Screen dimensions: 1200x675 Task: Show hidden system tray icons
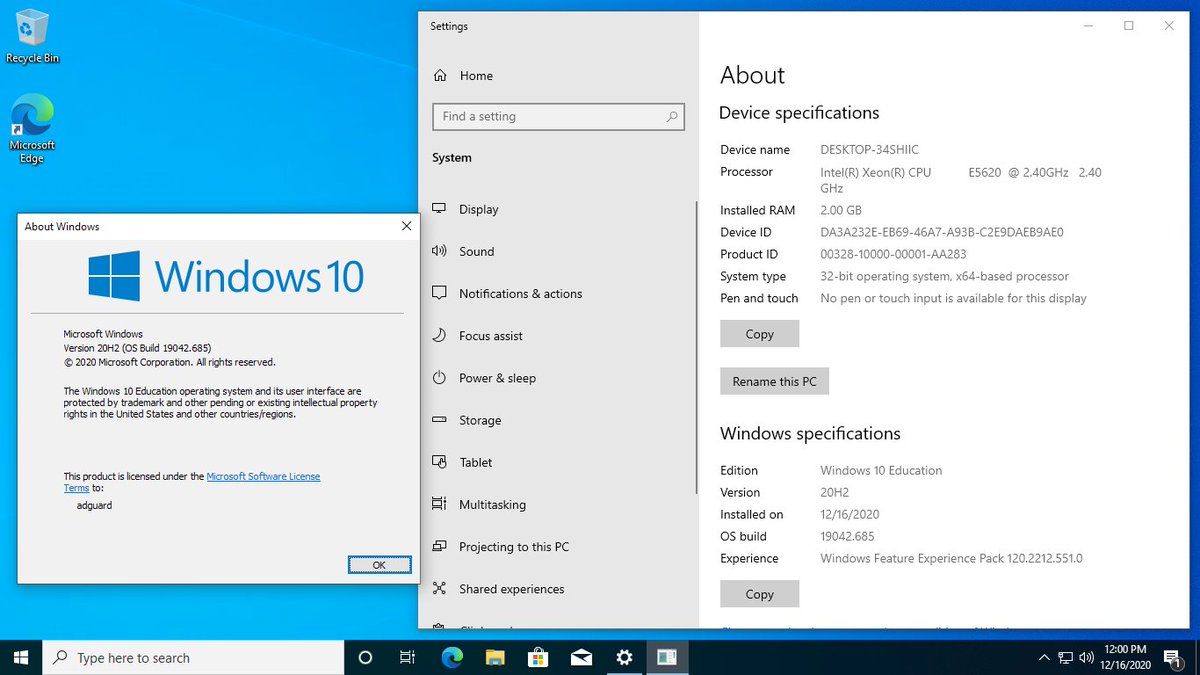click(x=1045, y=657)
